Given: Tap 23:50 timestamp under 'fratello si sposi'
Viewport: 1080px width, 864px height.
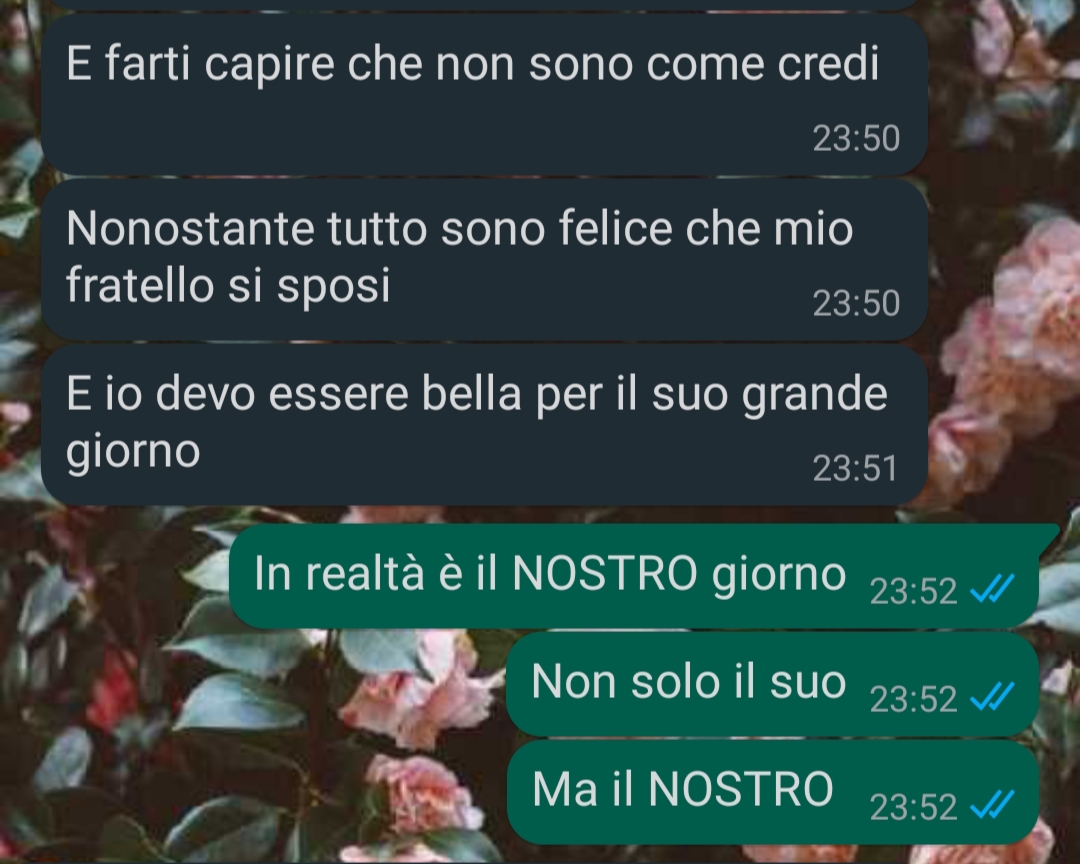Looking at the screenshot, I should coord(856,303).
